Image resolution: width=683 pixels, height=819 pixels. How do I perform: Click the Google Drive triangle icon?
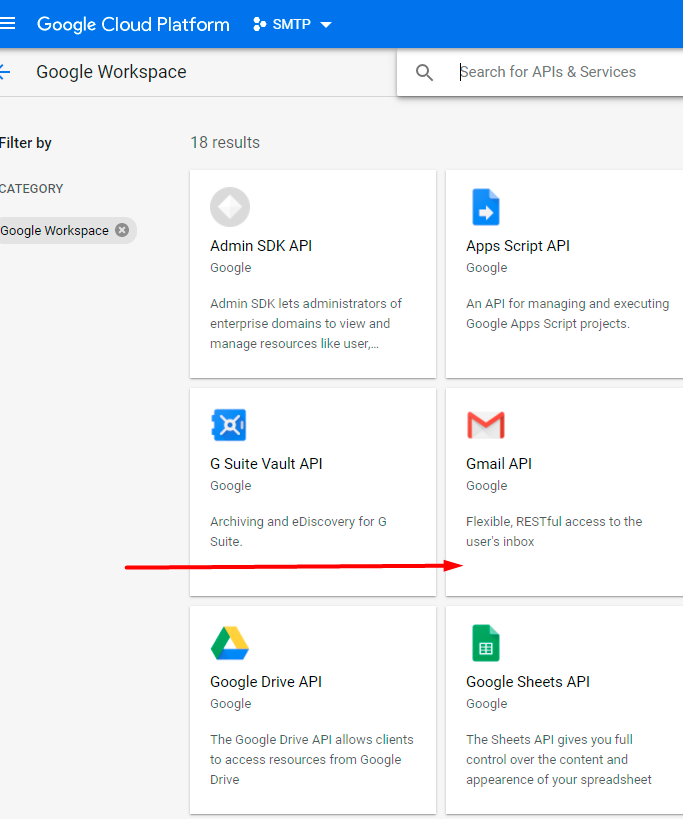click(230, 643)
